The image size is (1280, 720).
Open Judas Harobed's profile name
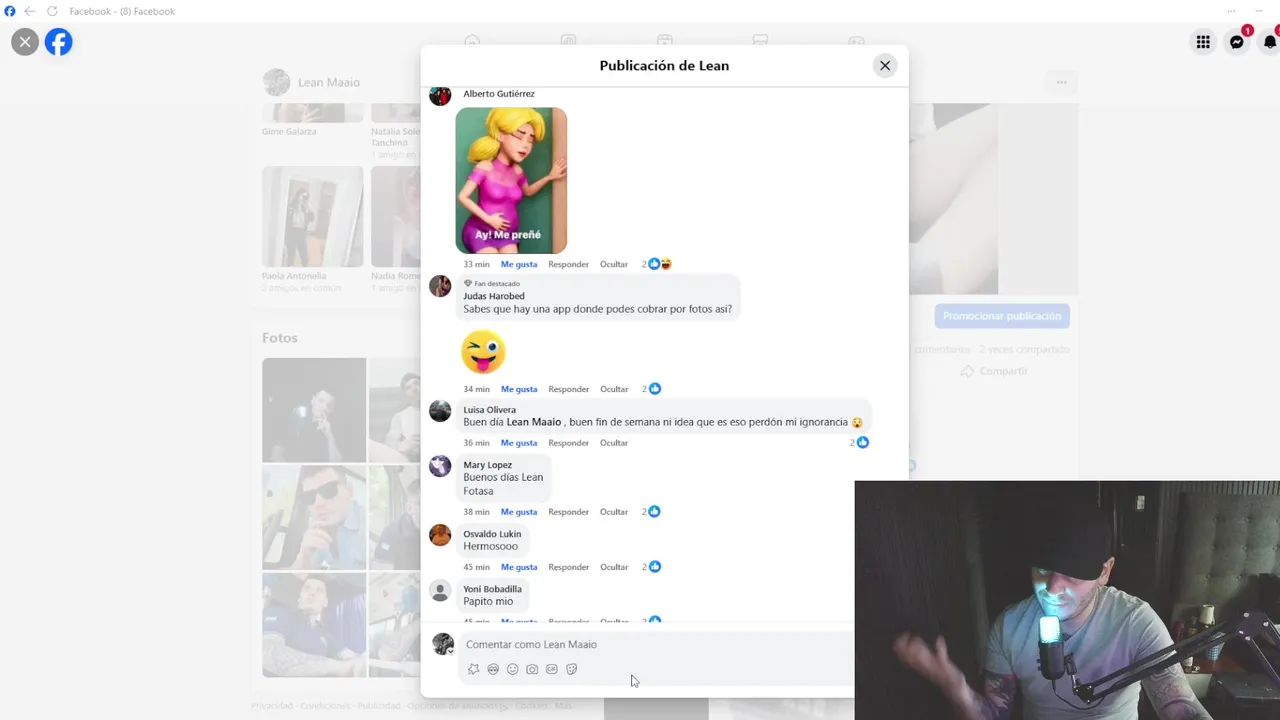(x=494, y=296)
